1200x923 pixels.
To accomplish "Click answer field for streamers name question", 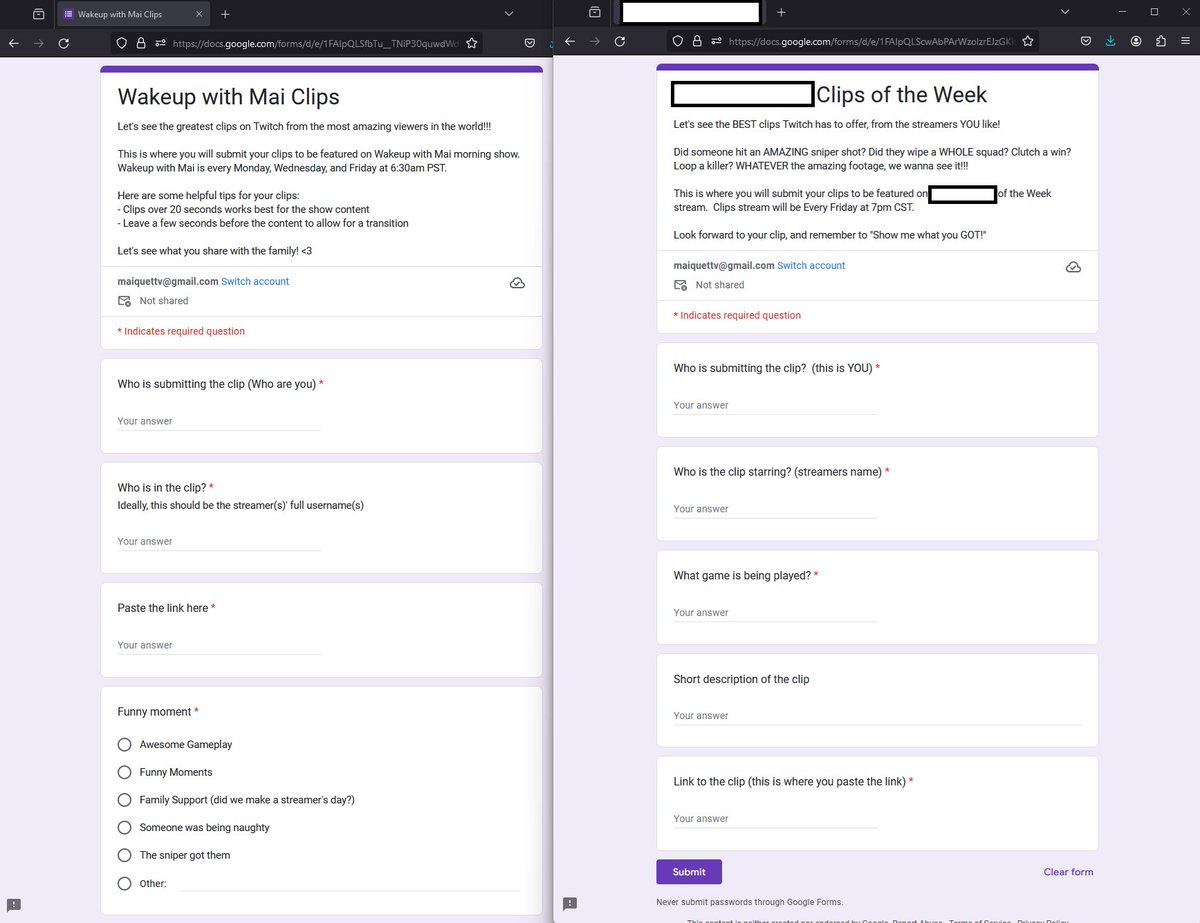I will 775,509.
